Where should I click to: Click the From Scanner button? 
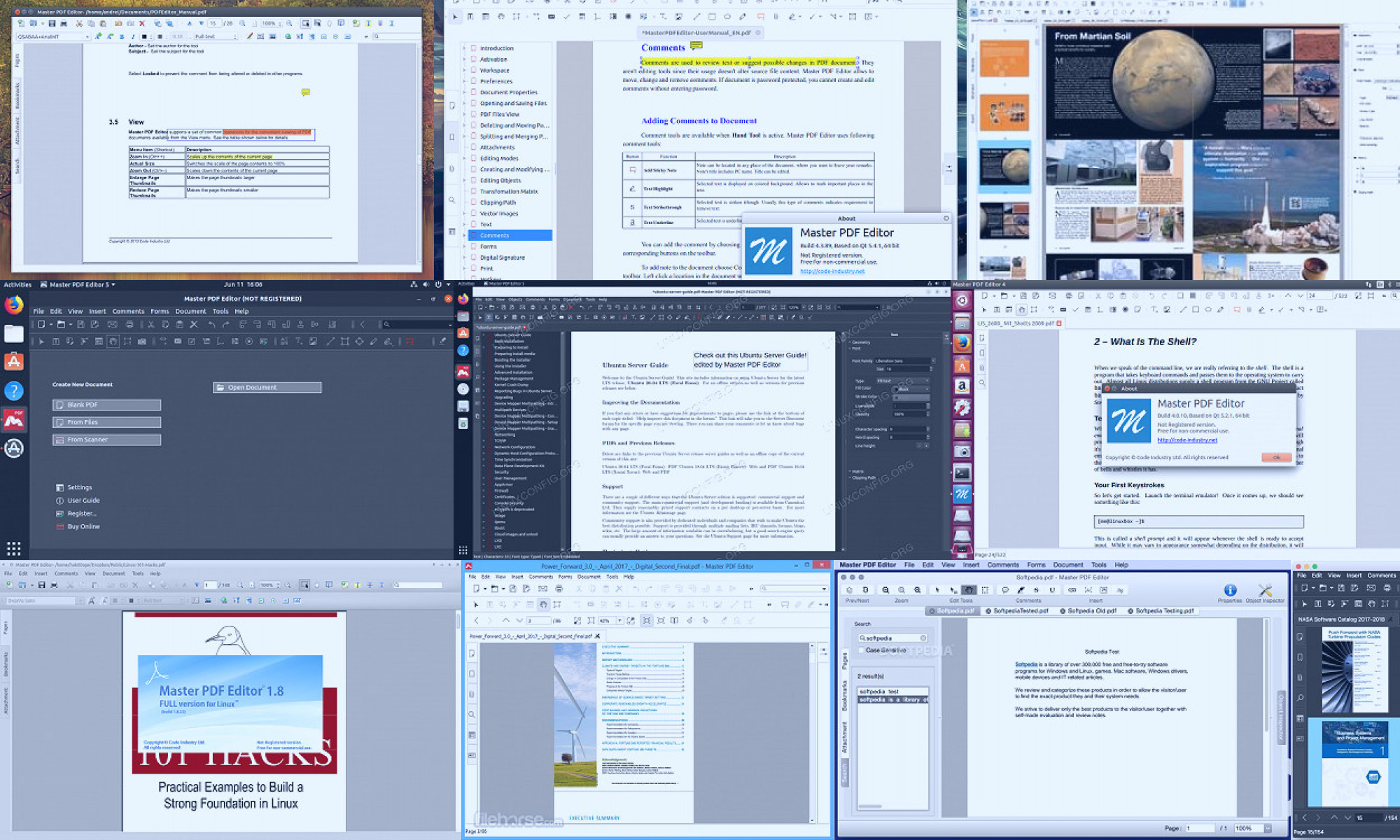pyautogui.click(x=106, y=440)
